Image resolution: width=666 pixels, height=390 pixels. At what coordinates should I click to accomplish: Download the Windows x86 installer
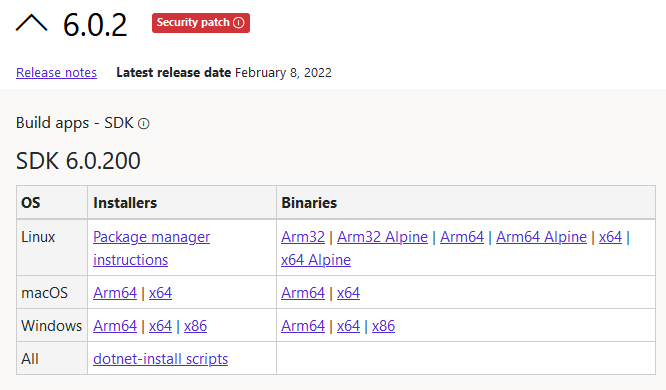coord(195,326)
